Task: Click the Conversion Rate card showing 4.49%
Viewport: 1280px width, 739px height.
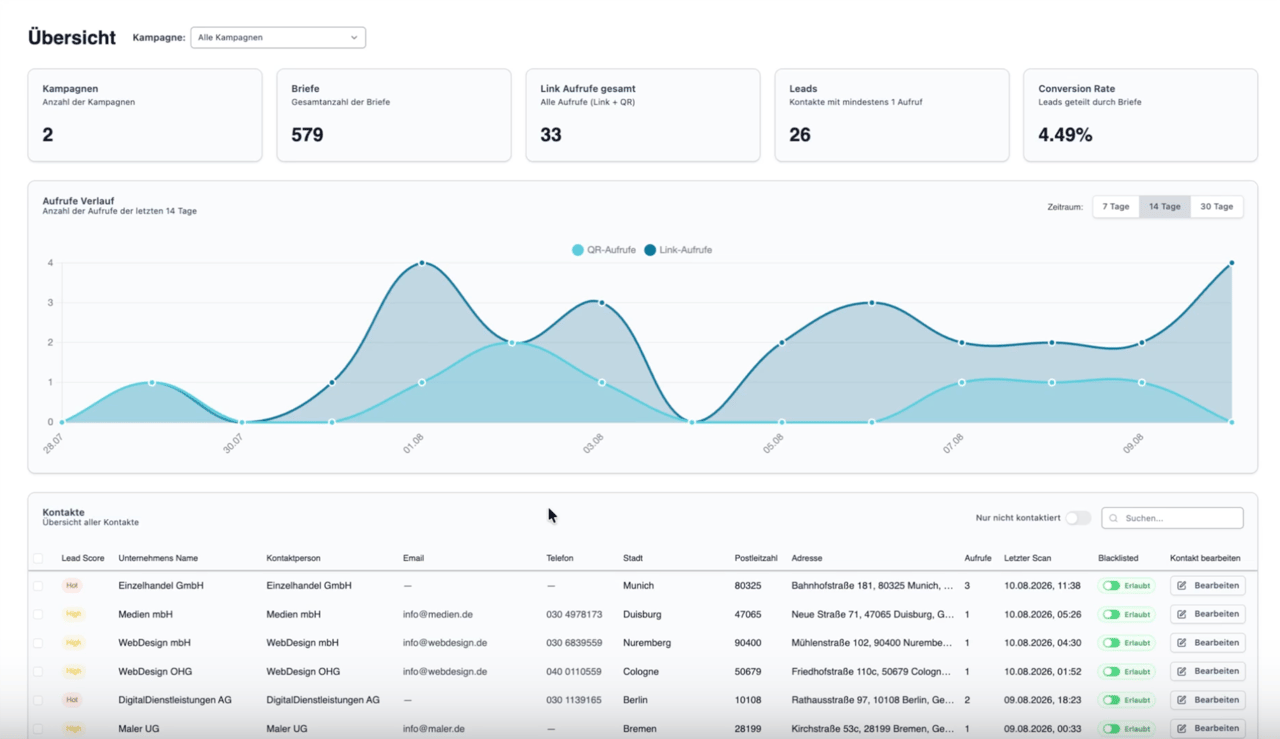Action: coord(1140,115)
